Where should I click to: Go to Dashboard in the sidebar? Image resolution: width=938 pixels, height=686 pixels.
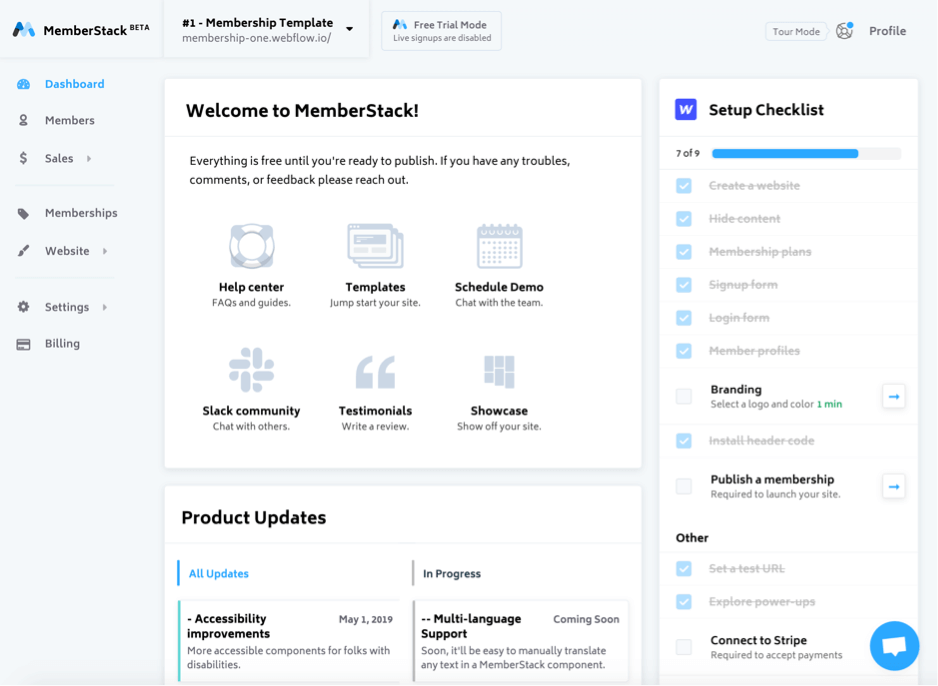(x=74, y=84)
